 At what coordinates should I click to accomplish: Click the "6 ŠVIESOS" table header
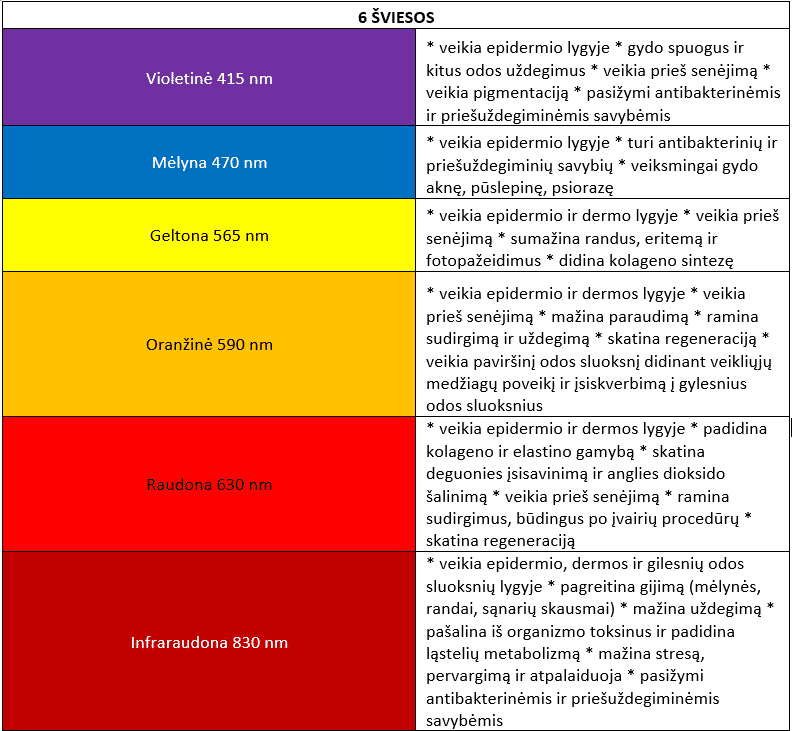click(x=395, y=17)
